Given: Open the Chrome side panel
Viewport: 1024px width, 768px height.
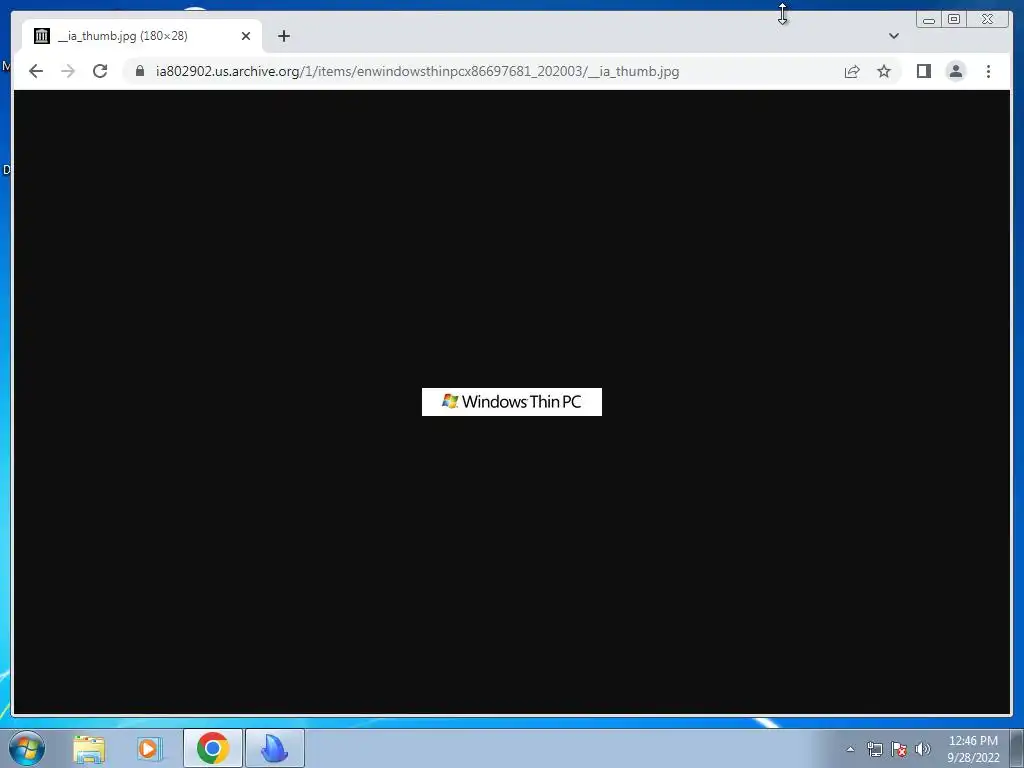Looking at the screenshot, I should (923, 71).
